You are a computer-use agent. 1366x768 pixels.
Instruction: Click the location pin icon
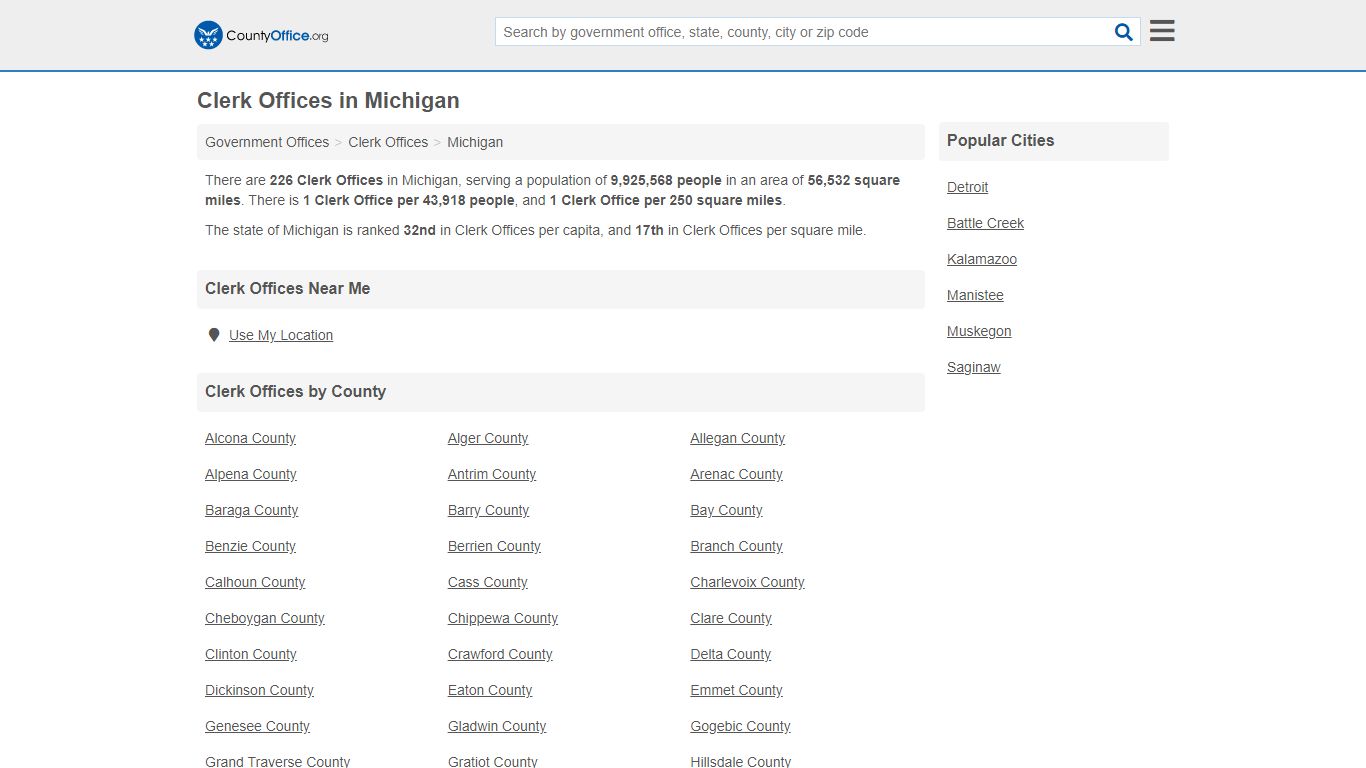click(213, 335)
